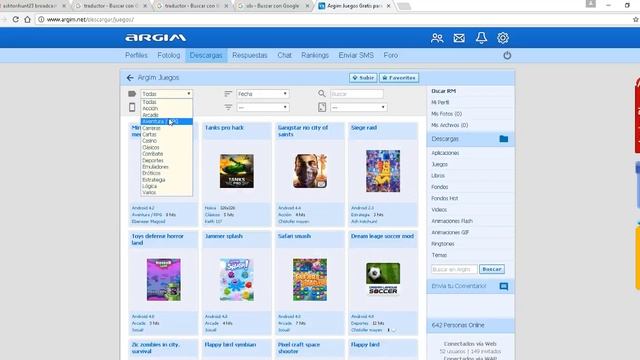Open the notifications bell icon
Image resolution: width=640 pixels, height=360 pixels.
coord(481,38)
